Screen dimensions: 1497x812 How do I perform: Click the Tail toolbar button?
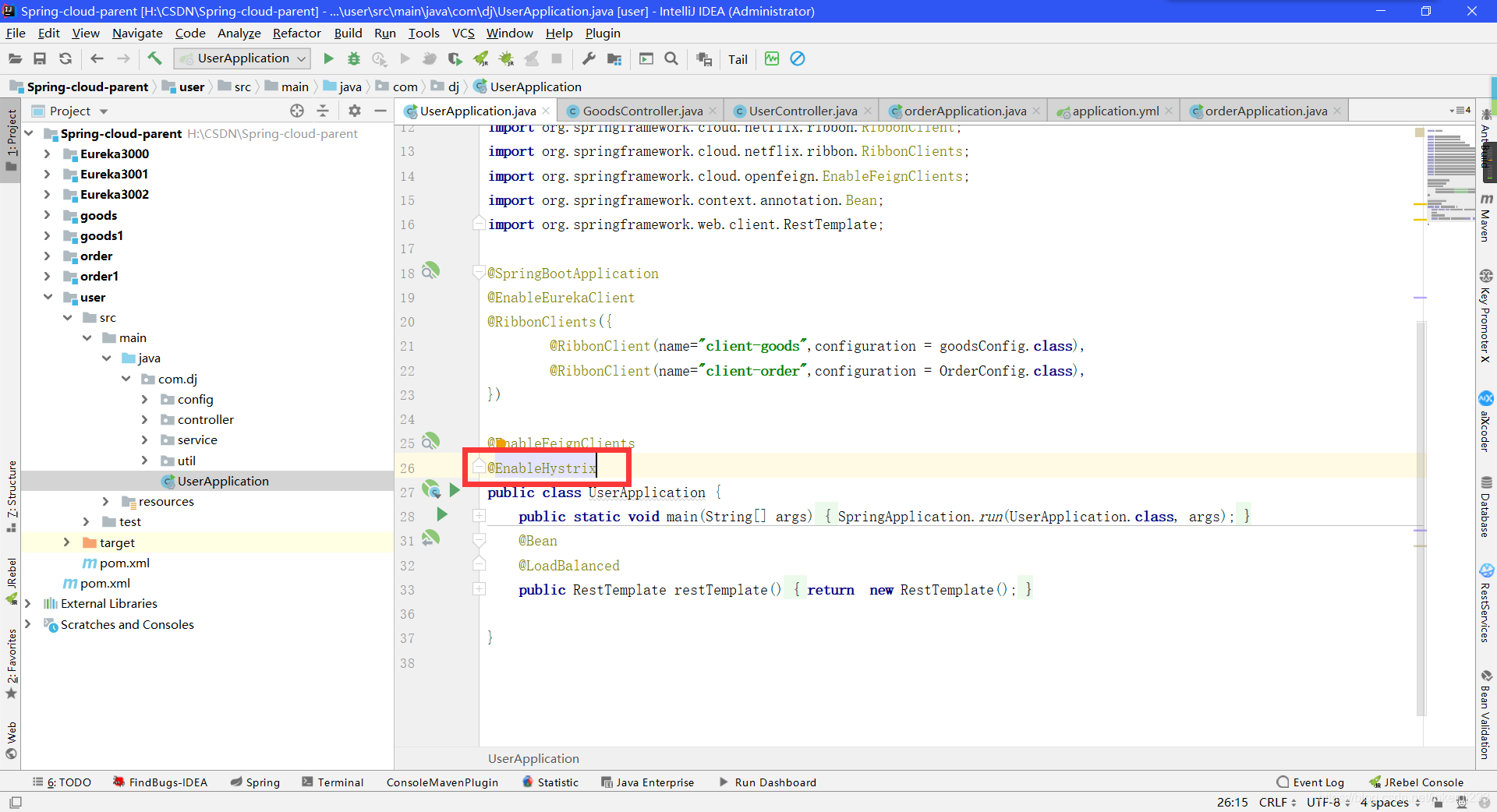click(x=738, y=59)
